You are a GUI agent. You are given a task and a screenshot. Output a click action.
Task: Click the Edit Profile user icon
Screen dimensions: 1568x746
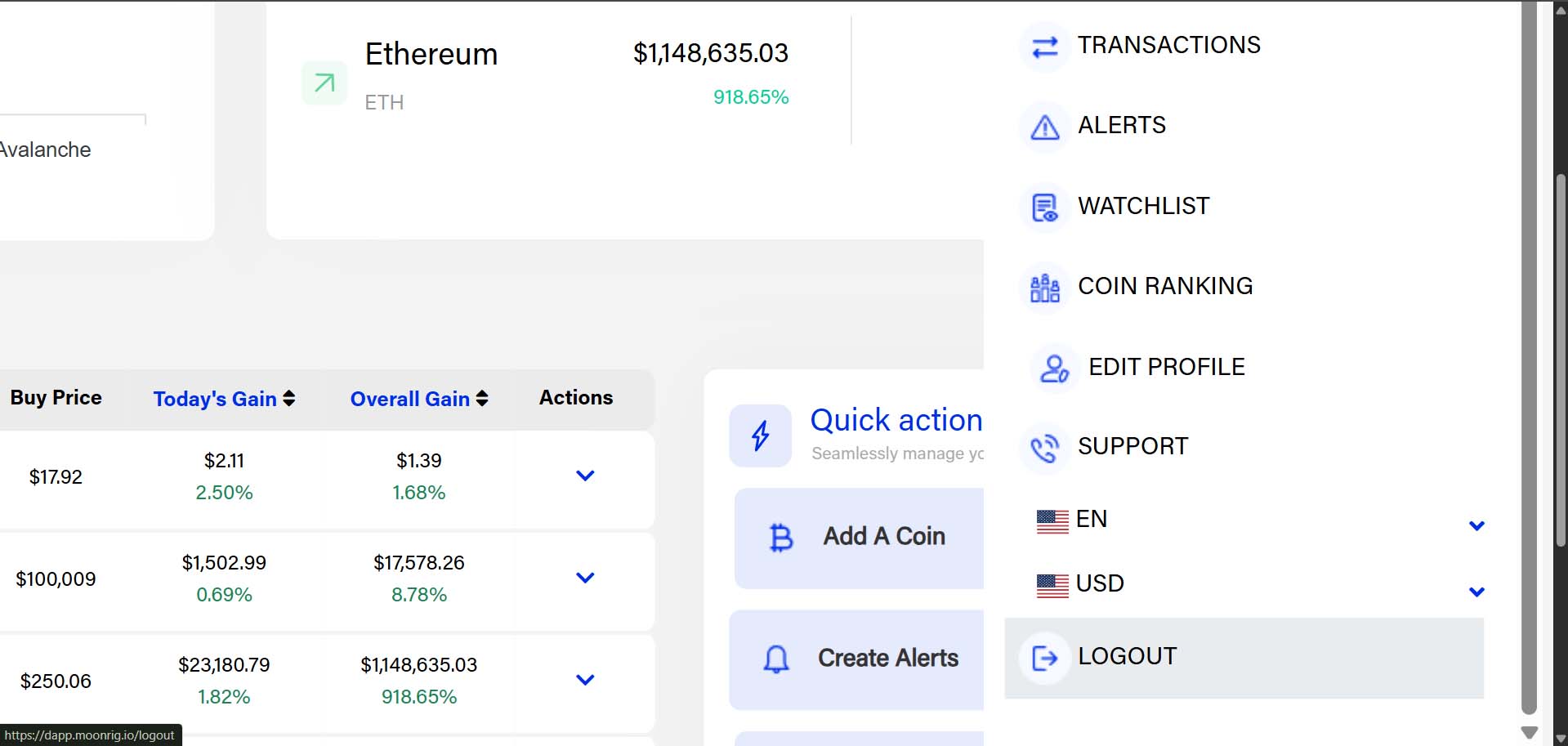click(x=1054, y=369)
